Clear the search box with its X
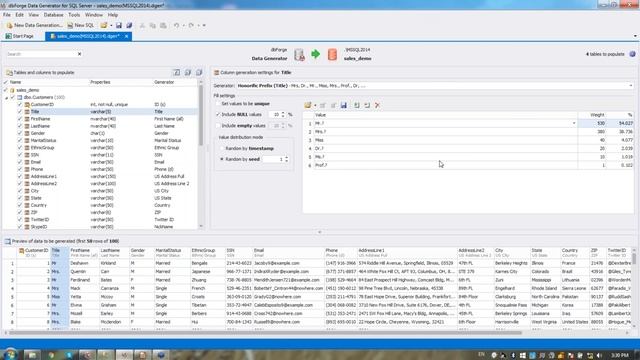This screenshot has height=360, width=640. coord(79,54)
